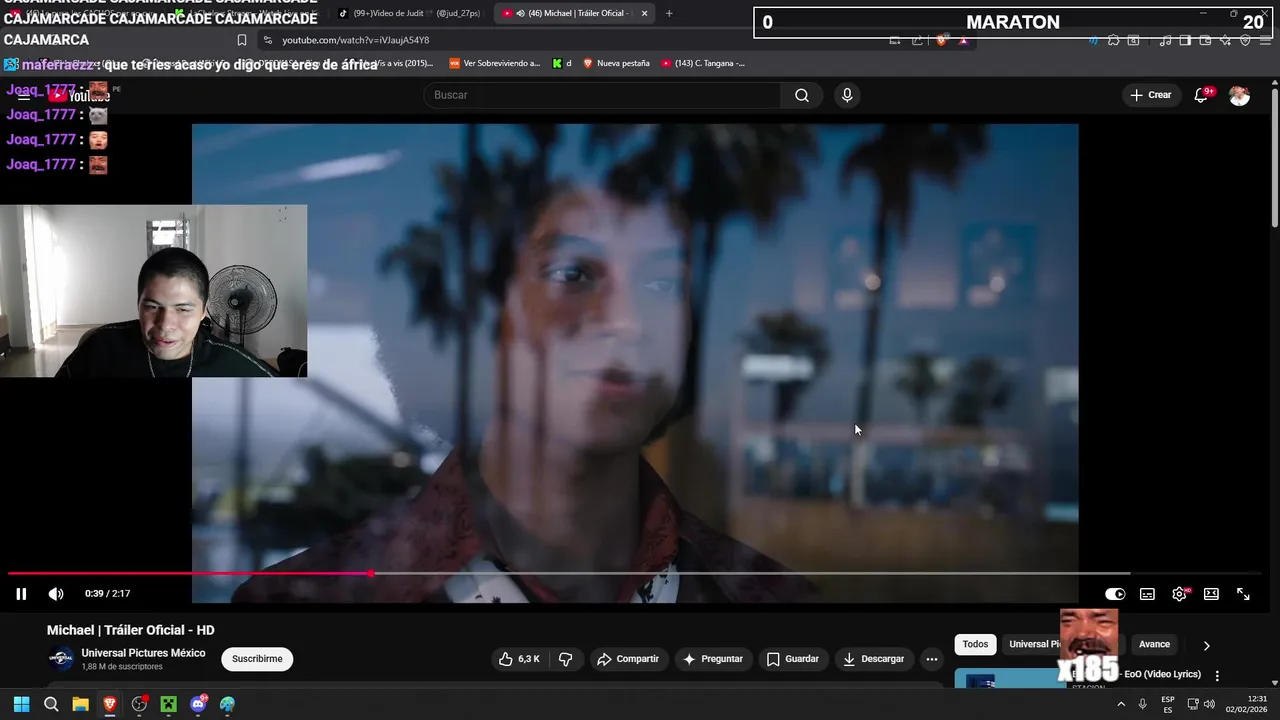Open the Minecraft creeper taskbar icon

pos(168,704)
